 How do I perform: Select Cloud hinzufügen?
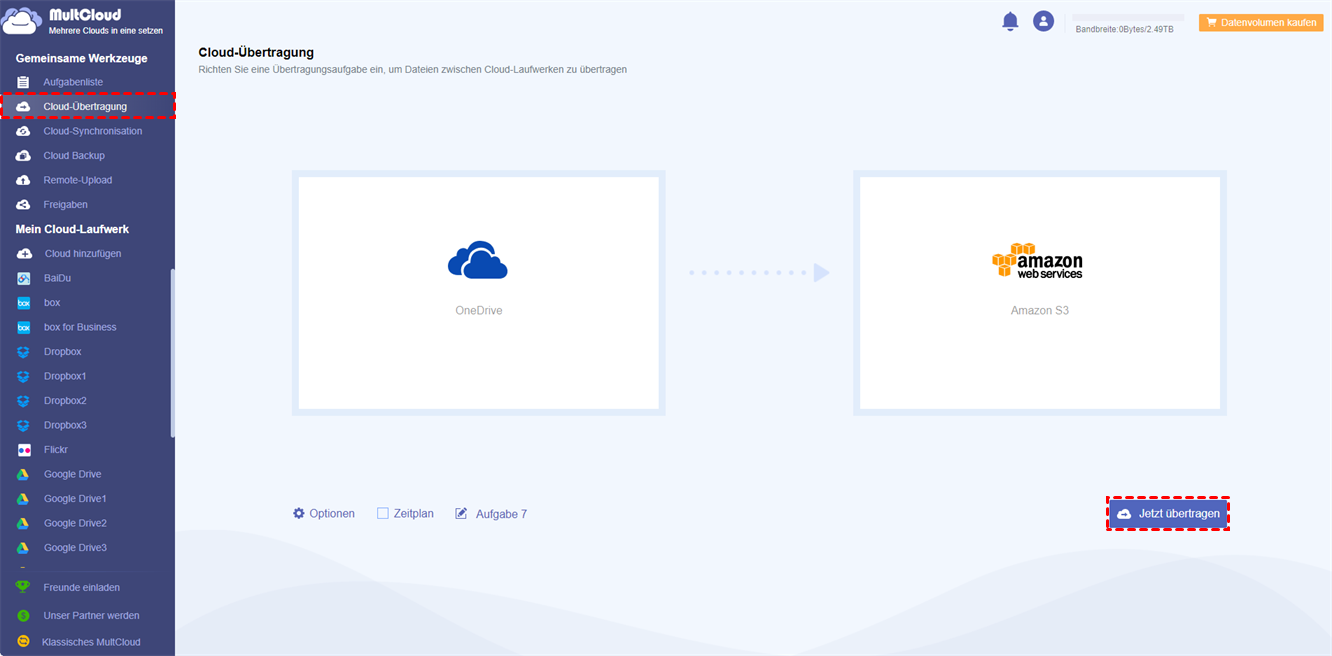pyautogui.click(x=83, y=254)
